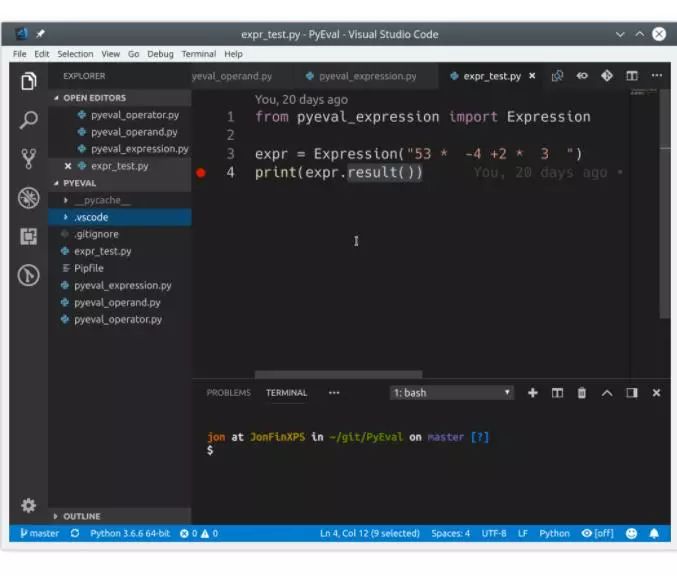Screen dimensions: 677x576
Task: Click the diamond git icon in editor toolbar
Action: tap(607, 76)
